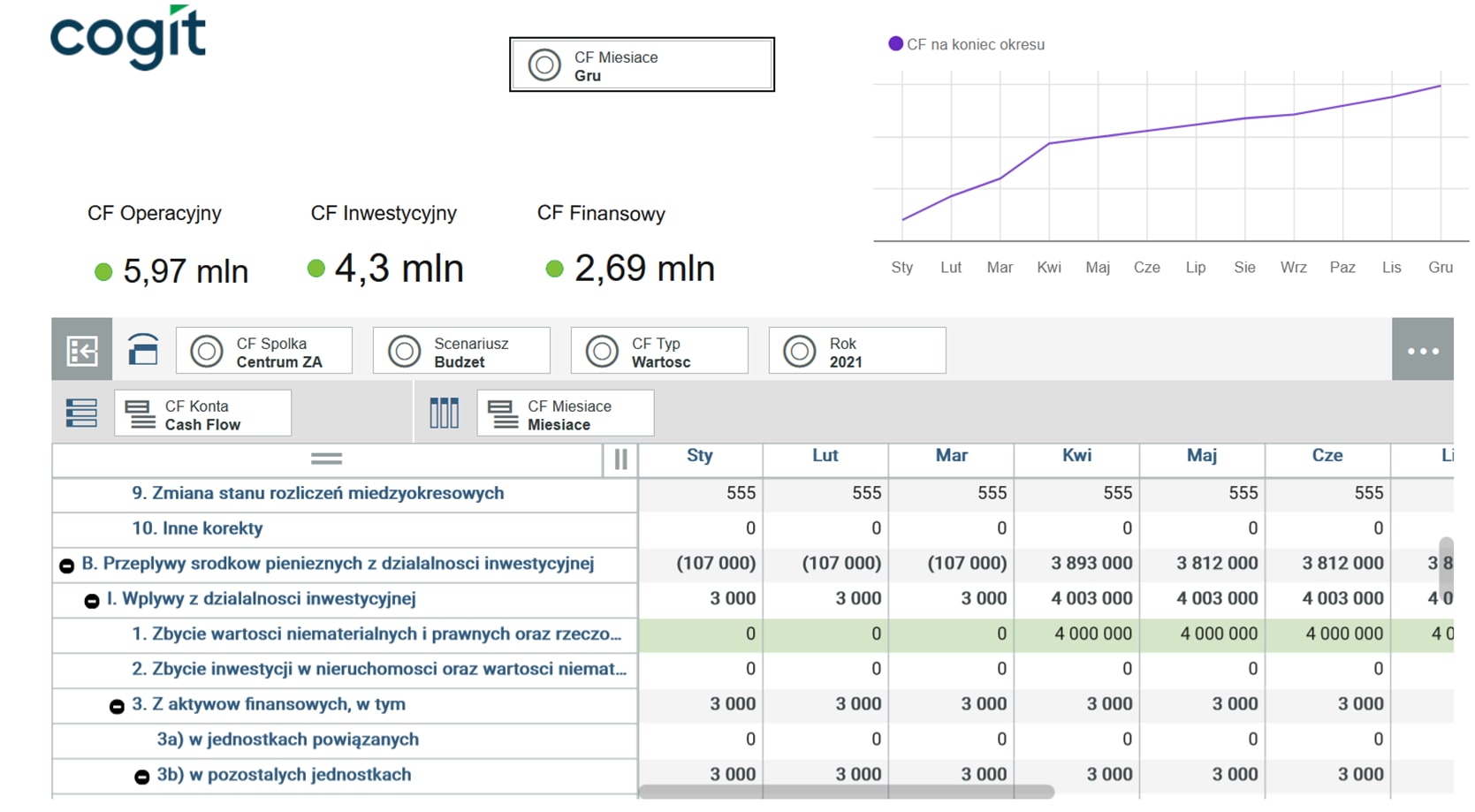Select row 2. Zbycie inwestycji w nieruchomosci
Image resolution: width=1475 pixels, height=812 pixels.
345,670
